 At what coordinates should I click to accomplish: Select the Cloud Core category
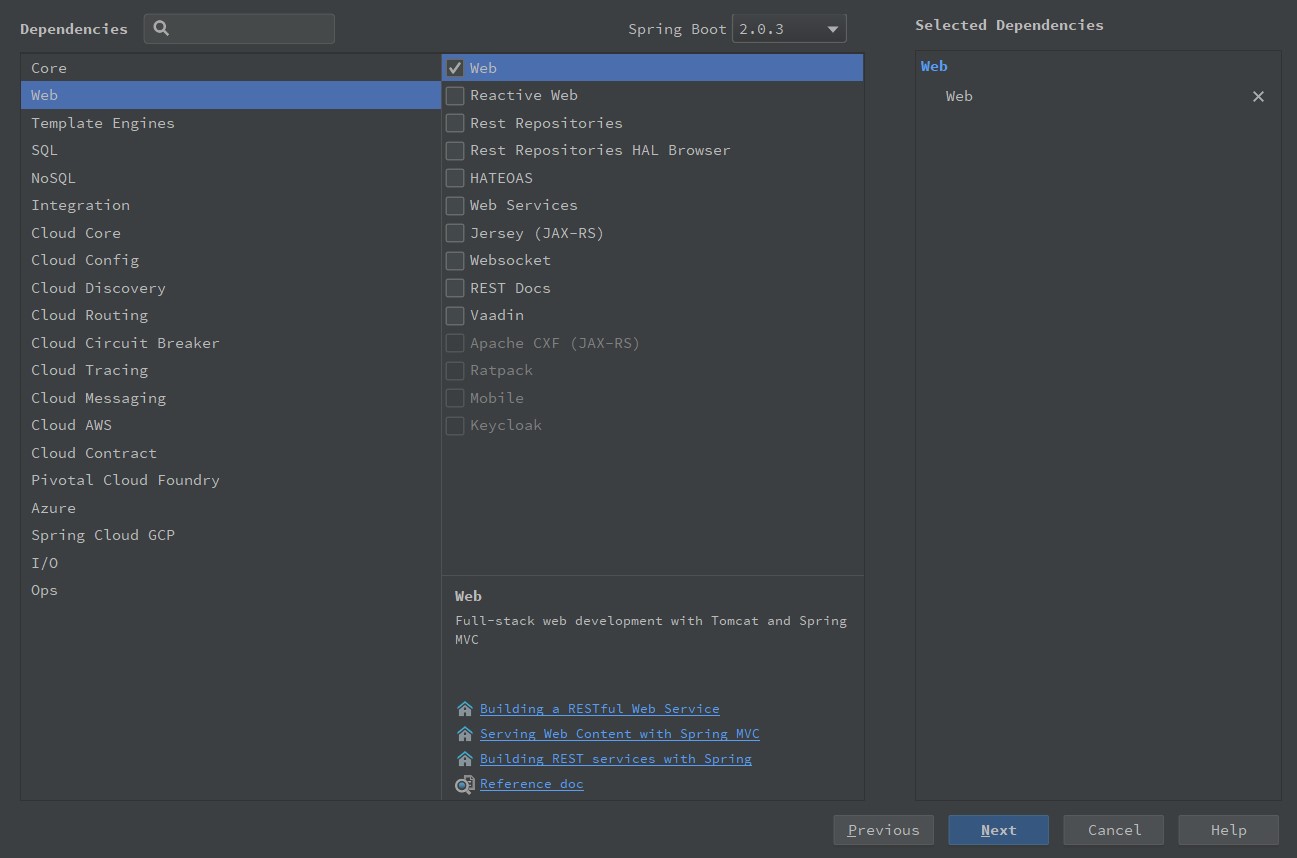[x=230, y=233]
